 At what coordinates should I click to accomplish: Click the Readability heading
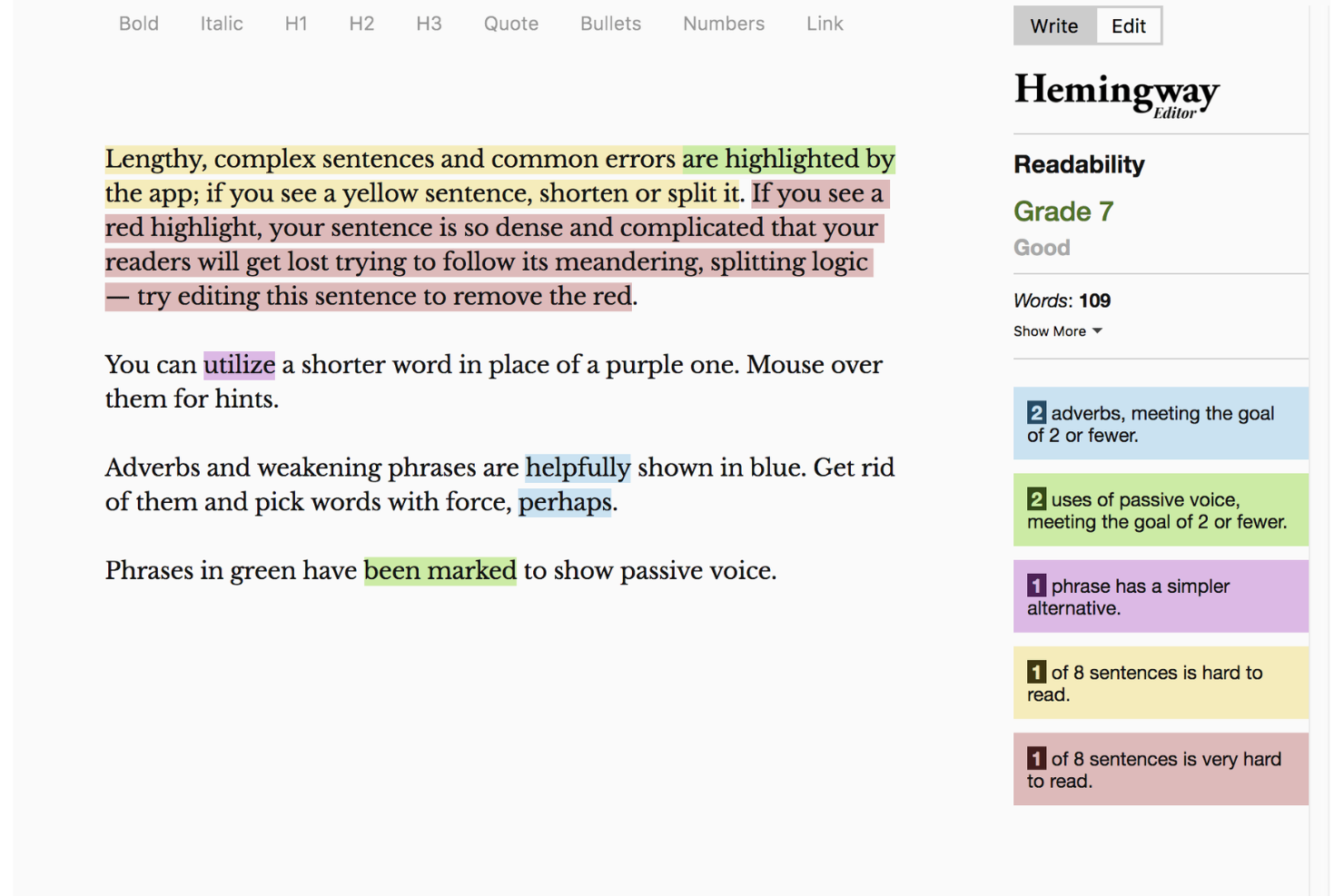click(x=1079, y=164)
